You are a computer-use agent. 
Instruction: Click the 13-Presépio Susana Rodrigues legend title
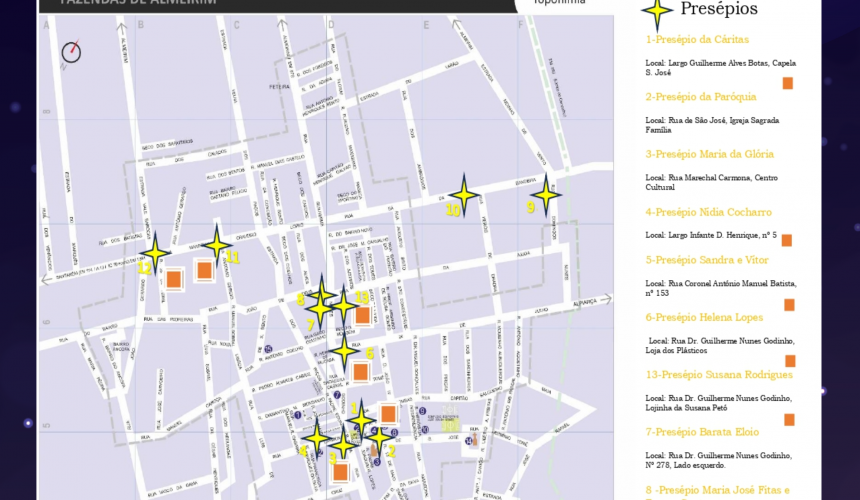tap(719, 375)
